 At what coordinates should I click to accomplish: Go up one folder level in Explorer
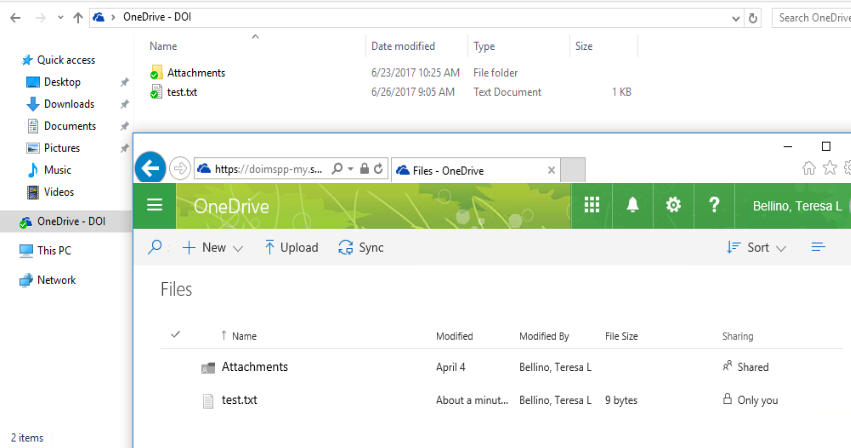point(78,18)
